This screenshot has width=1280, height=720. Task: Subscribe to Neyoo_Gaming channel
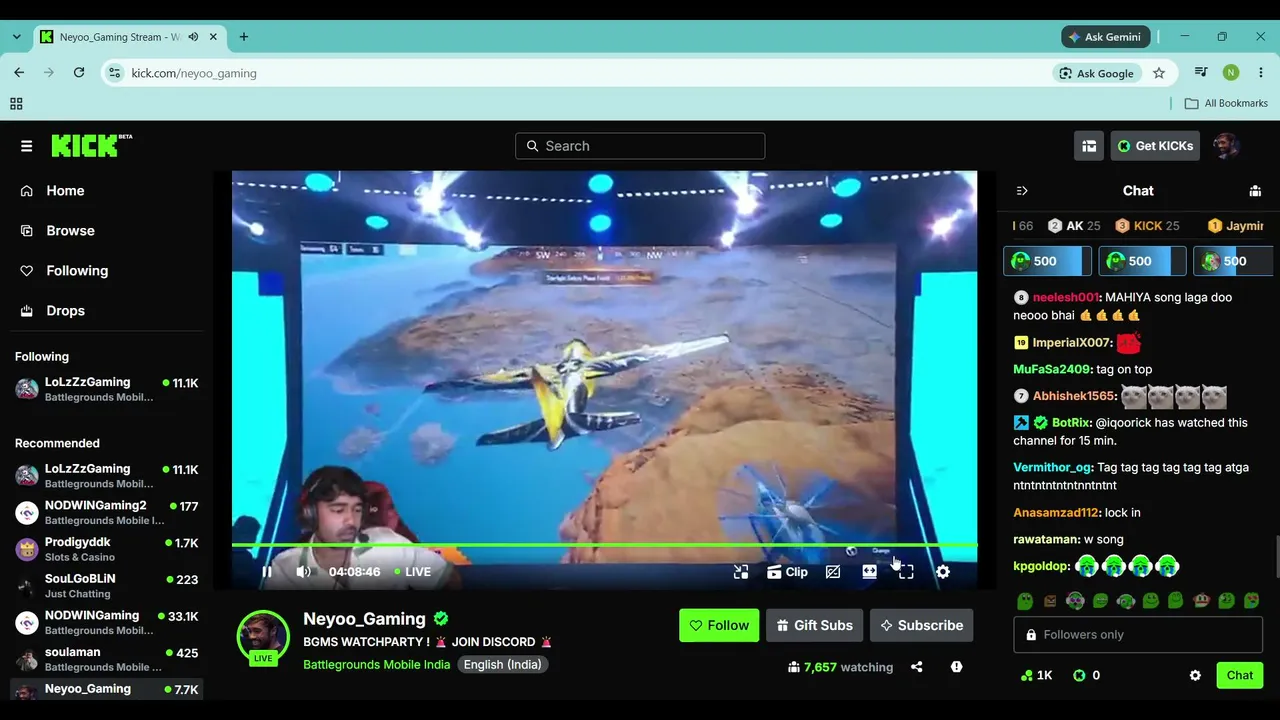pyautogui.click(x=921, y=625)
